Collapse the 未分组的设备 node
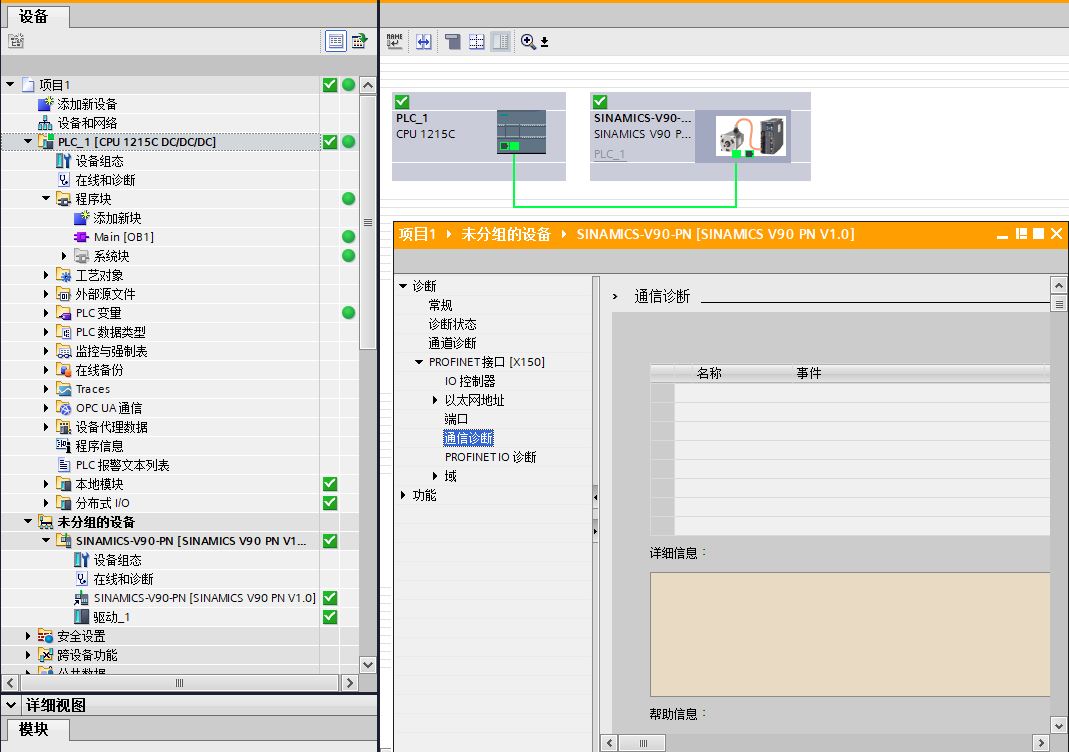 pos(28,522)
